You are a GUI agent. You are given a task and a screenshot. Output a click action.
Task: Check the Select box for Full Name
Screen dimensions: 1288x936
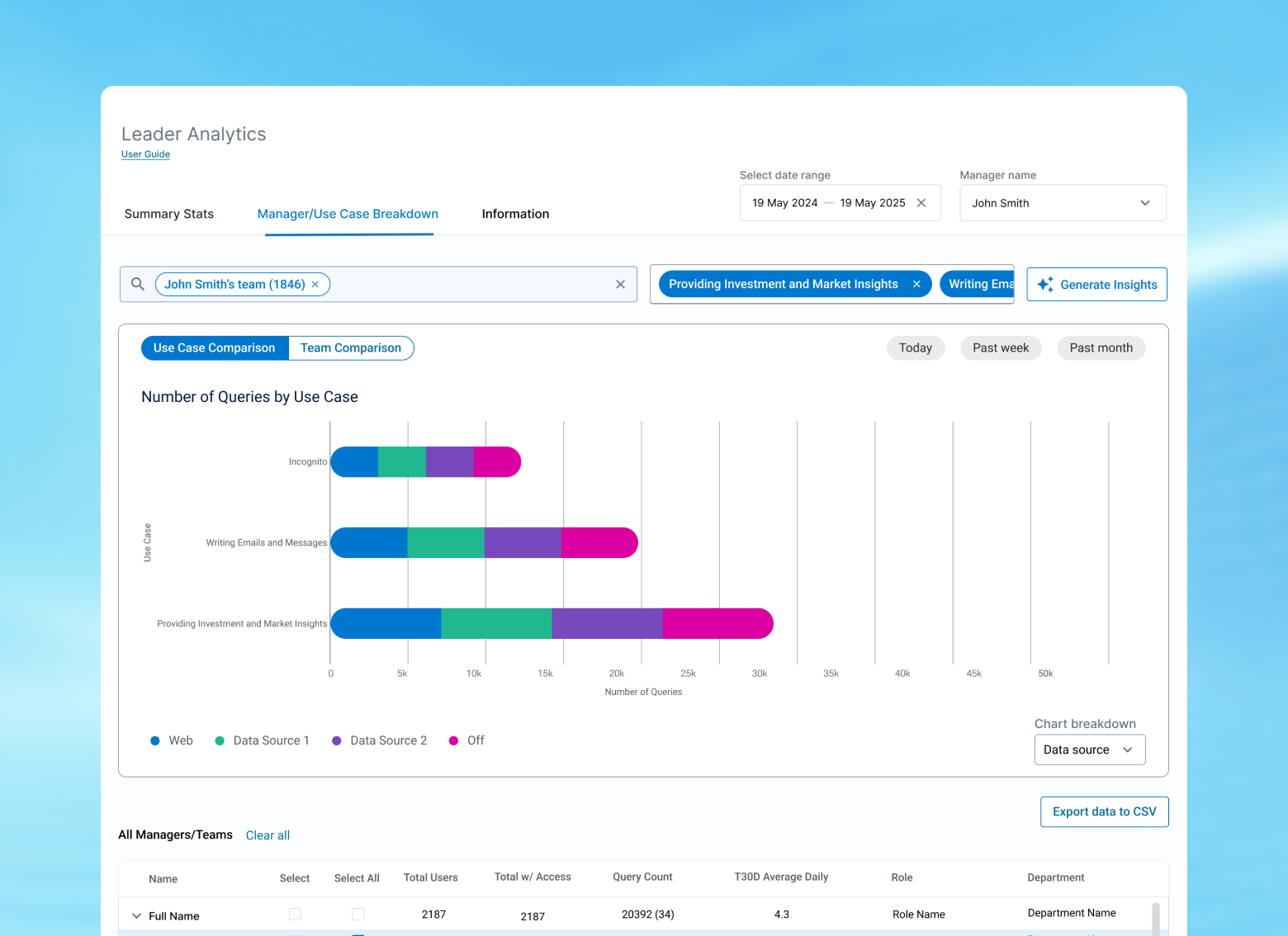[295, 914]
